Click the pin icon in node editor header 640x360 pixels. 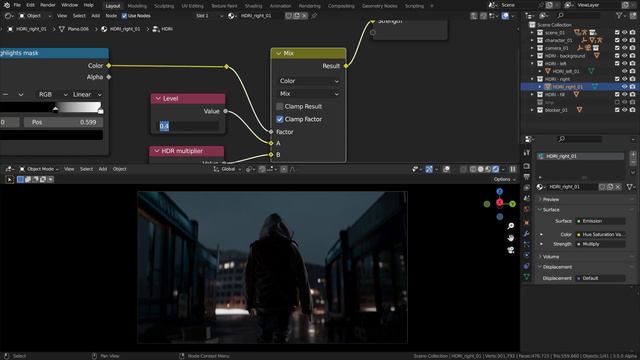[x=314, y=16]
